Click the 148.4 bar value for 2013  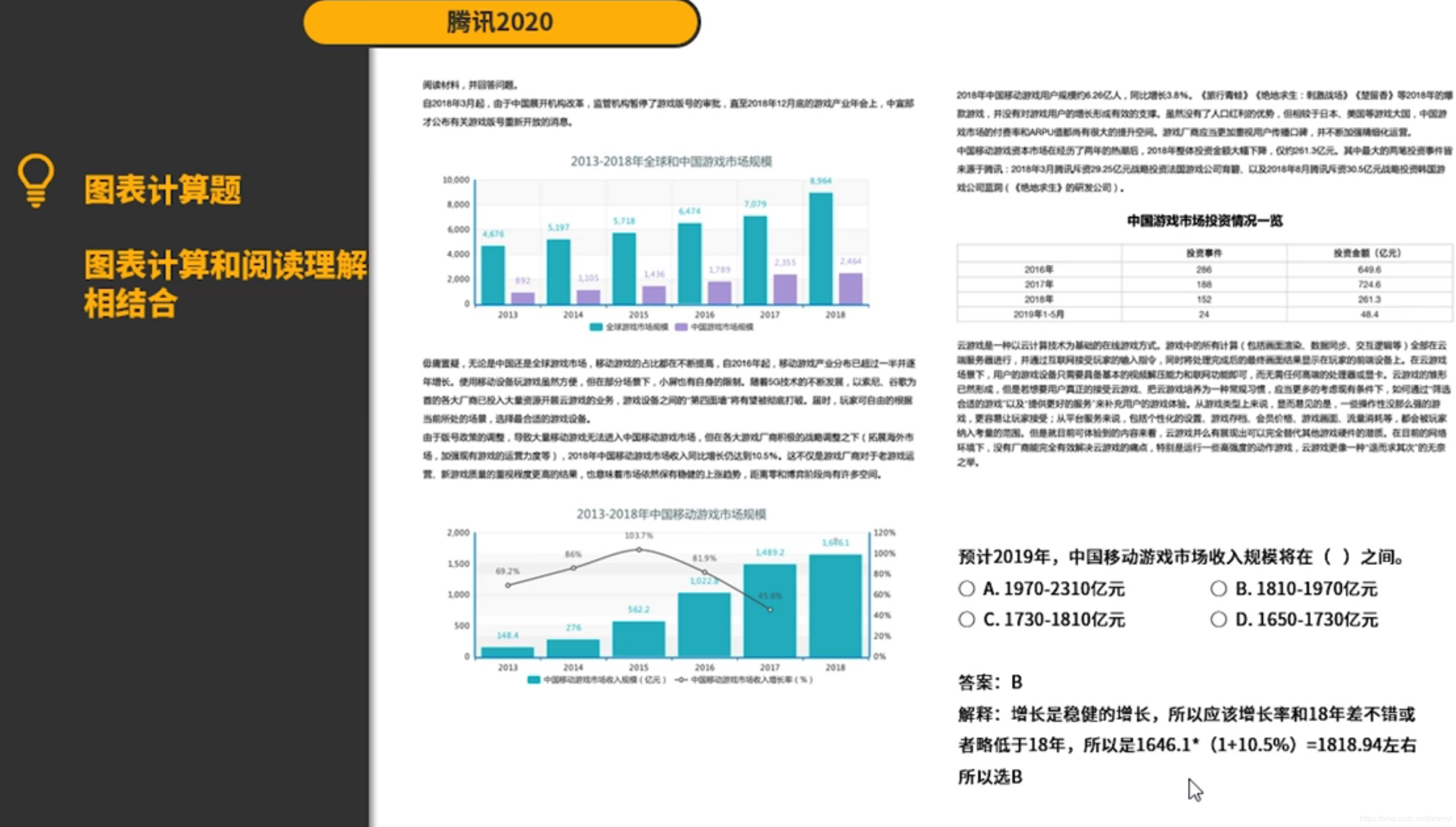pos(508,636)
